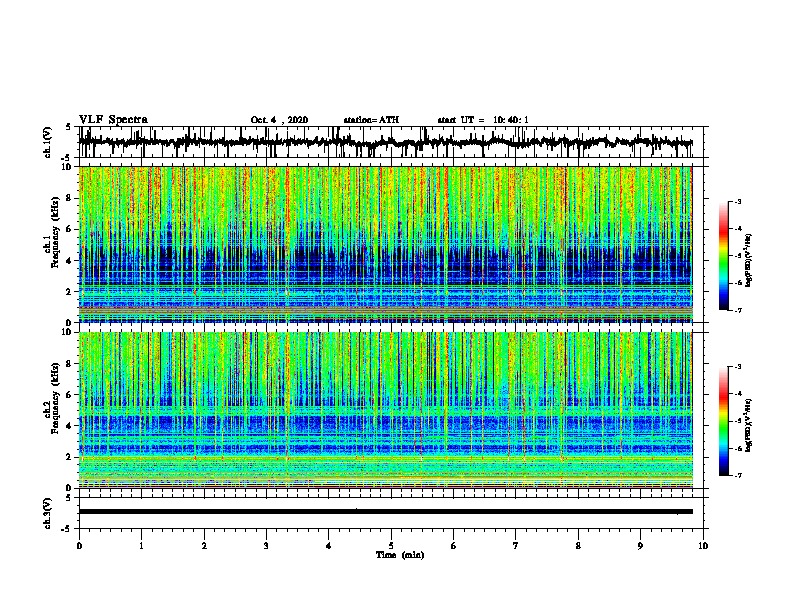This screenshot has width=792, height=612.
Task: Click the ch.1 "Frequency (kHz)" axis label
Action: (x=55, y=232)
